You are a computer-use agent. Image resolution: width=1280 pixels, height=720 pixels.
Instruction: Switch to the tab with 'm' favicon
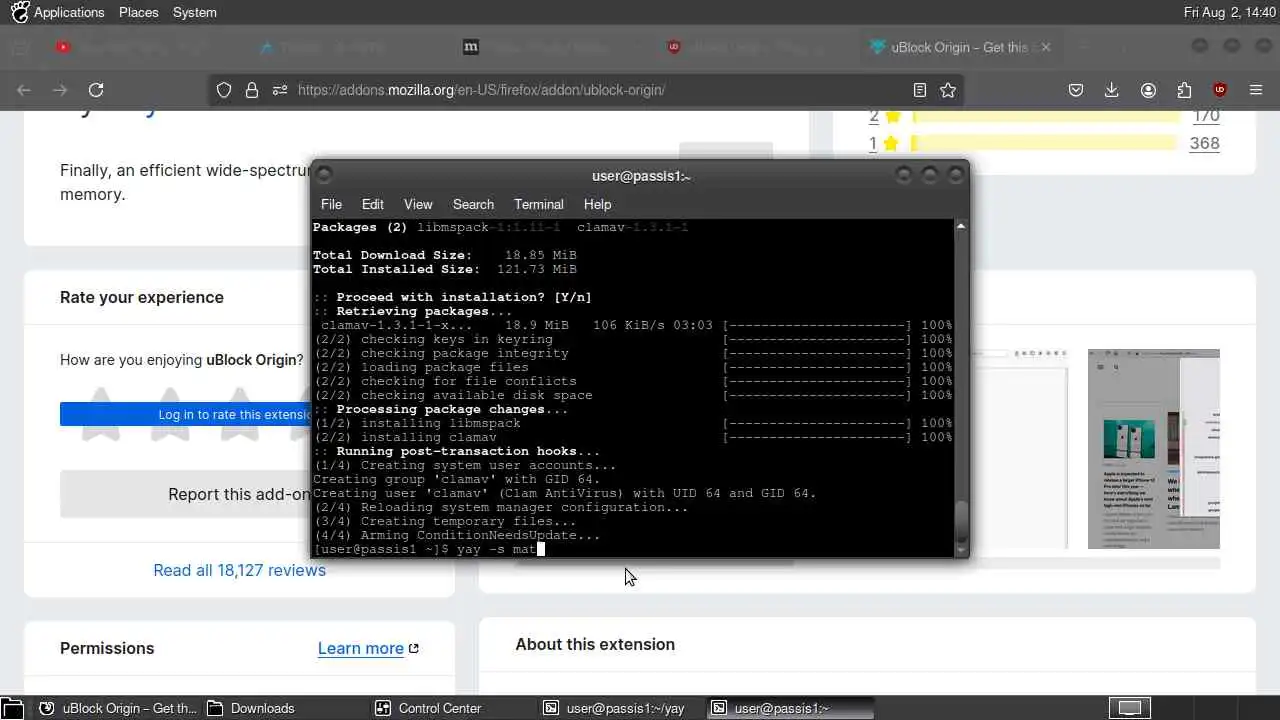tap(471, 47)
